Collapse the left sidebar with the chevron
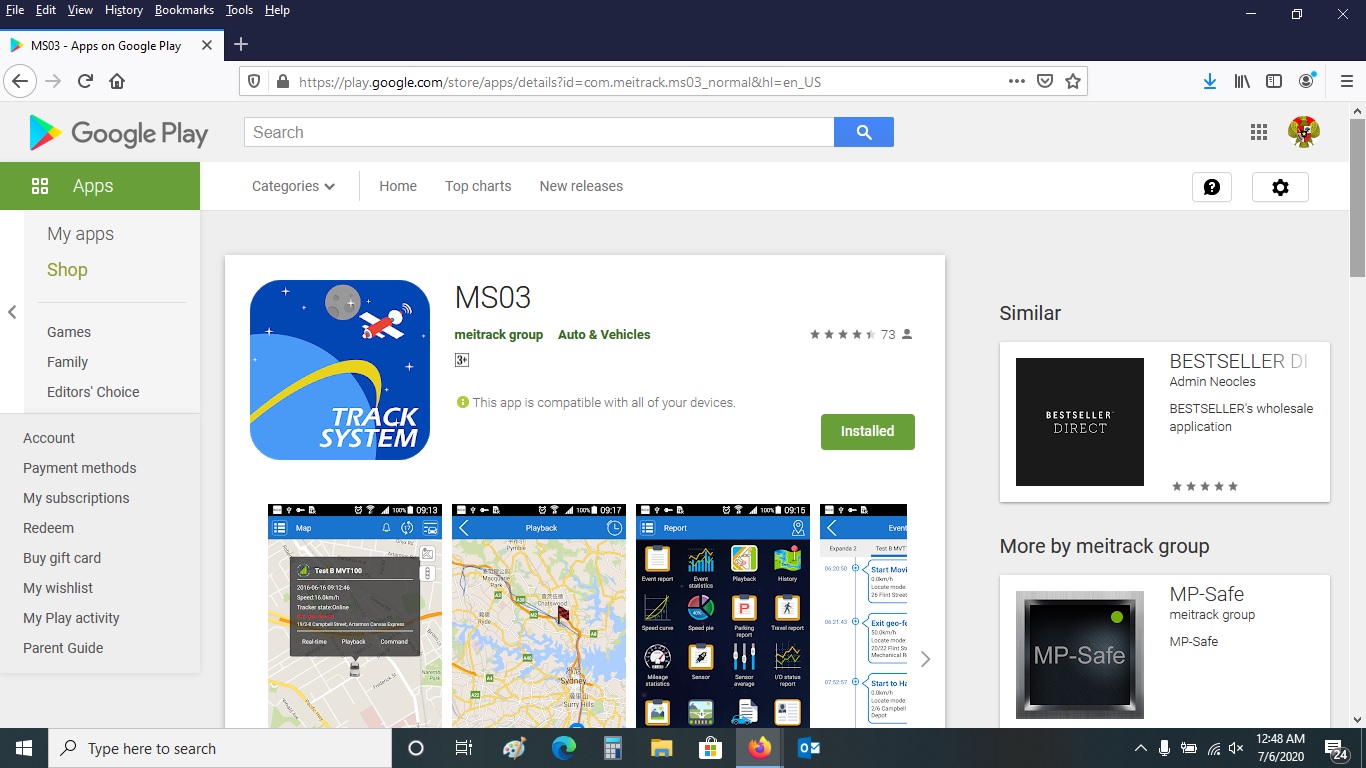The height and width of the screenshot is (768, 1366). [x=12, y=312]
